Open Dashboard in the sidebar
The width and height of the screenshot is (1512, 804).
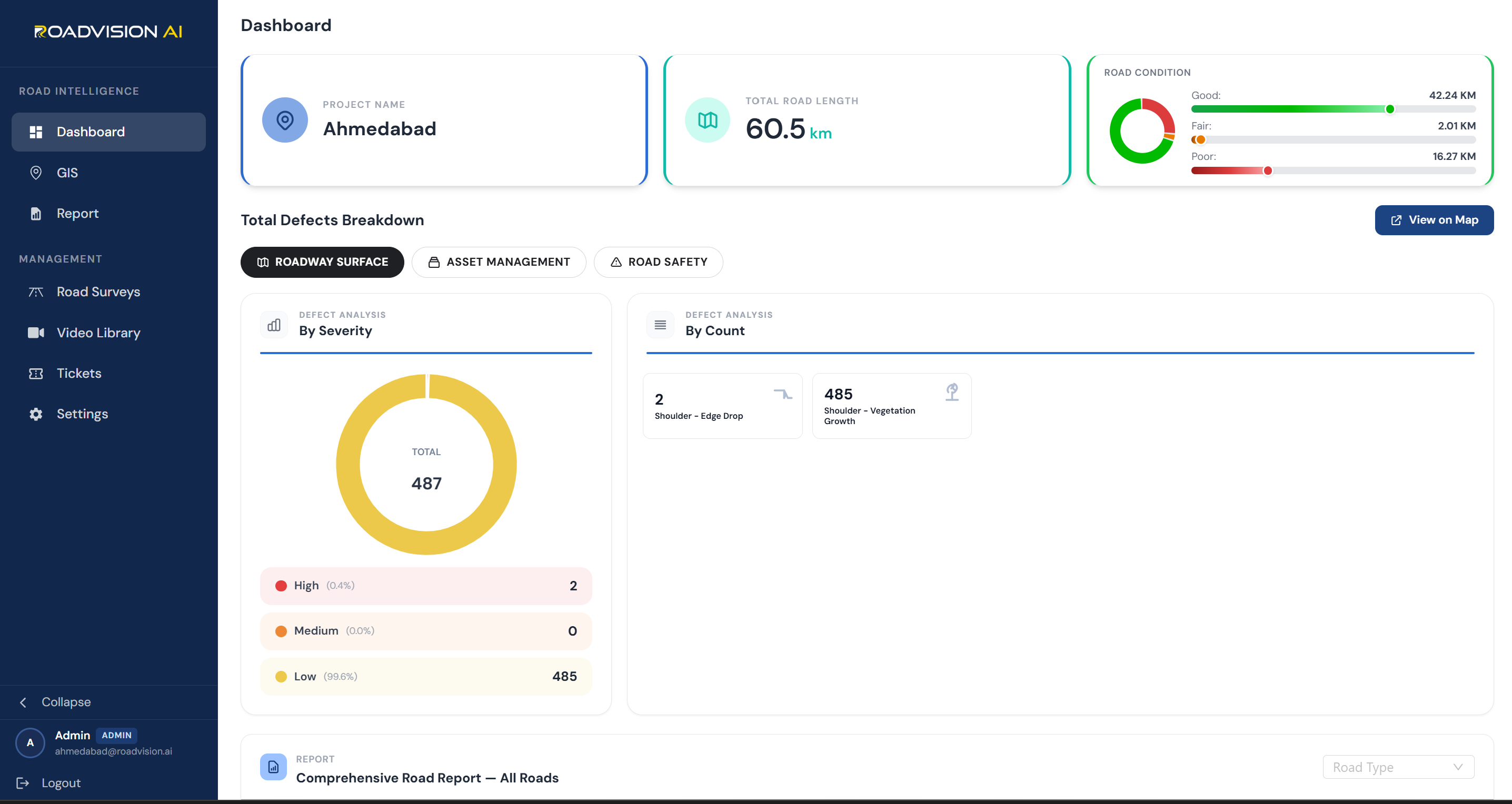[x=108, y=132]
